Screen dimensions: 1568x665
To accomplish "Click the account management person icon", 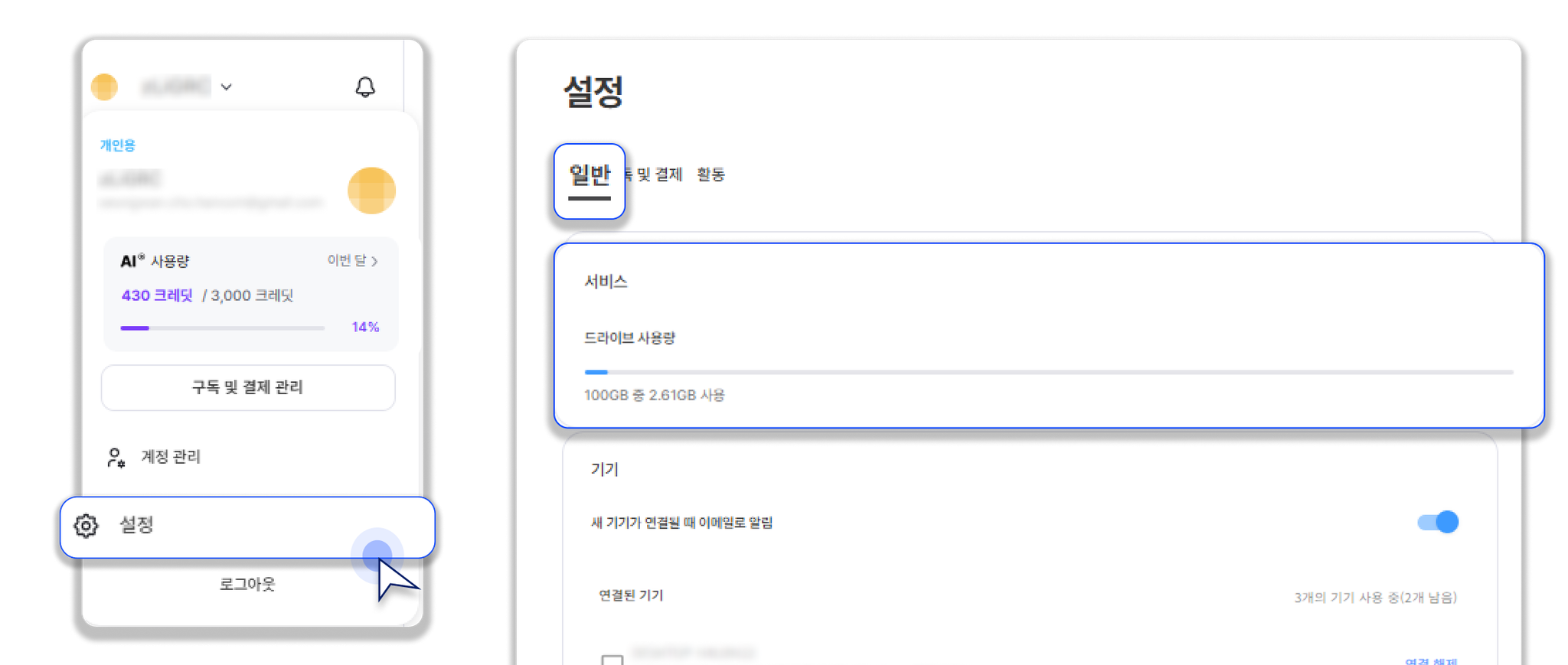I will click(x=115, y=458).
